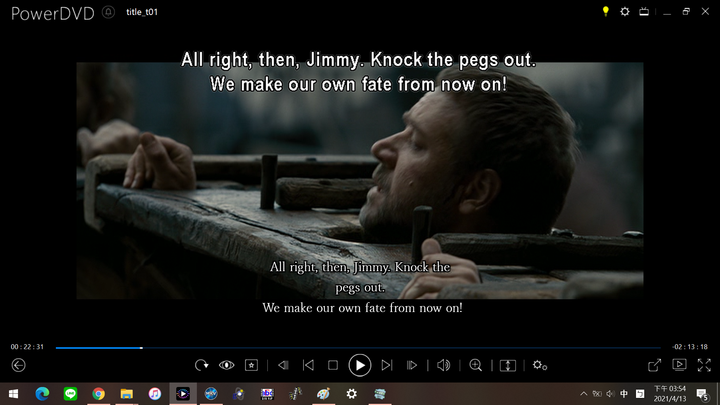Enter full screen mode
The image size is (720, 405).
[x=704, y=365]
